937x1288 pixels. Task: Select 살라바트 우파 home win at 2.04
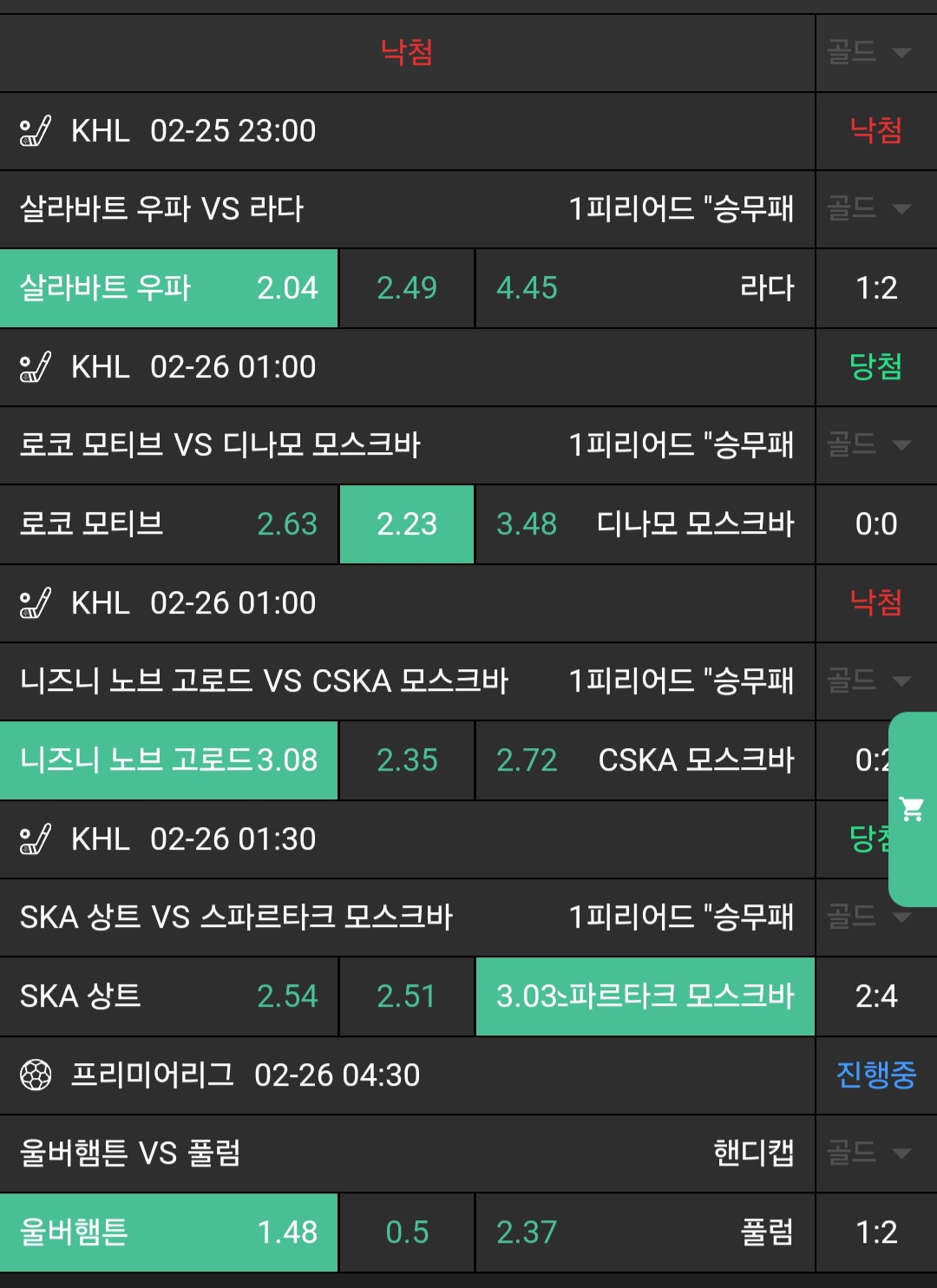[x=168, y=288]
